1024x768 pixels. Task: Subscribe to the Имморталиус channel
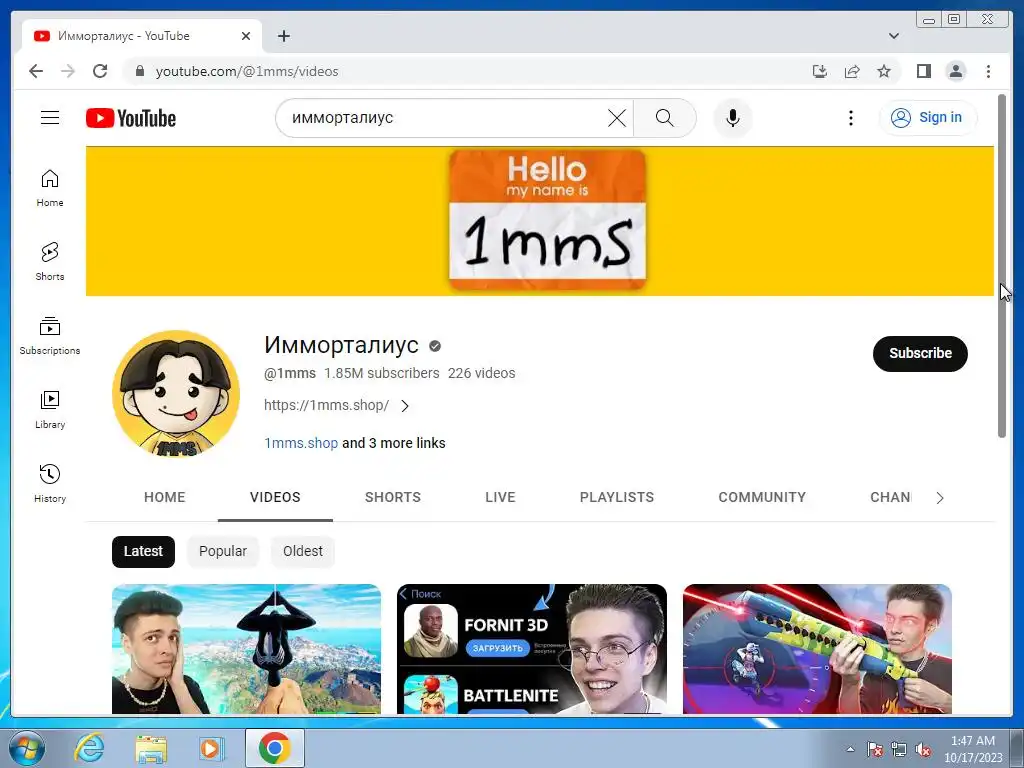pyautogui.click(x=920, y=353)
